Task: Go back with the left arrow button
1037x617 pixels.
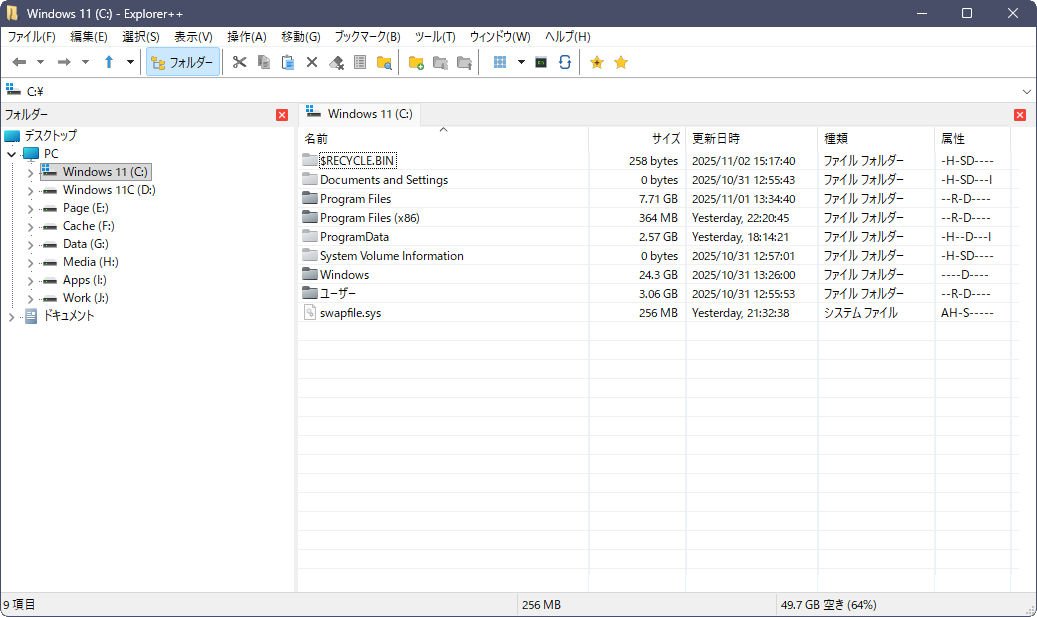Action: [19, 62]
